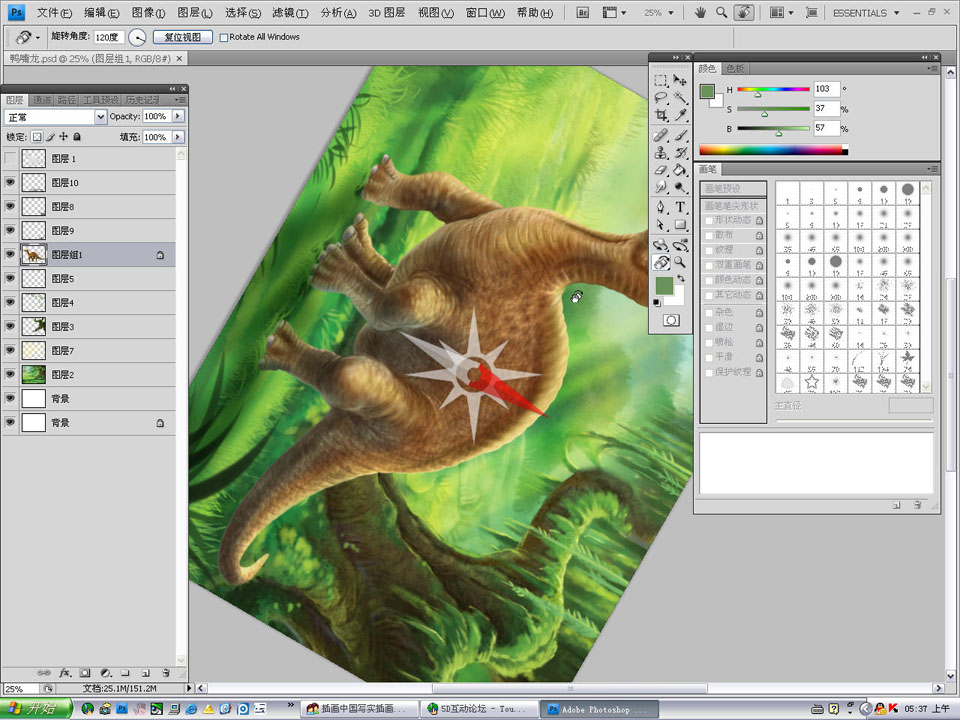960x720 pixels.
Task: Select the Dodge tool
Action: coord(680,187)
